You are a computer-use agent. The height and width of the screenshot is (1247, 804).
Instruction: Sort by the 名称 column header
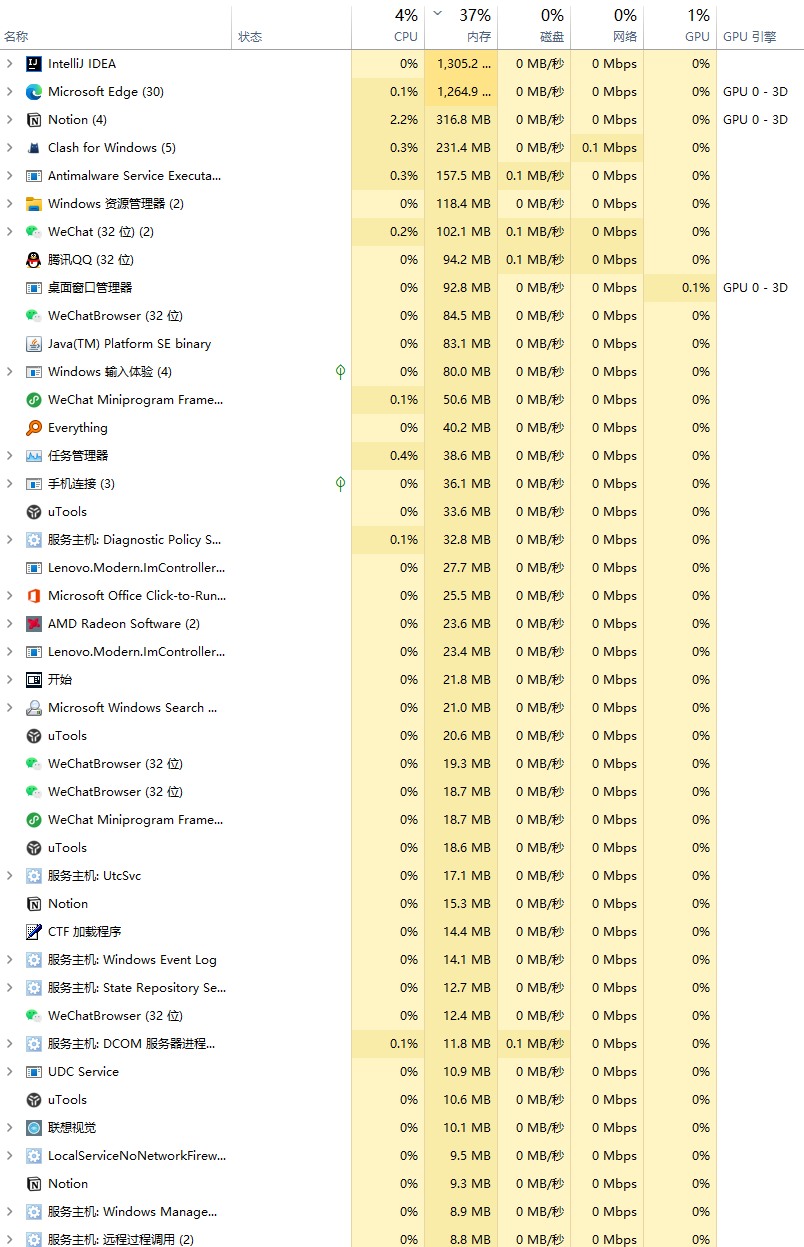pyautogui.click(x=16, y=37)
